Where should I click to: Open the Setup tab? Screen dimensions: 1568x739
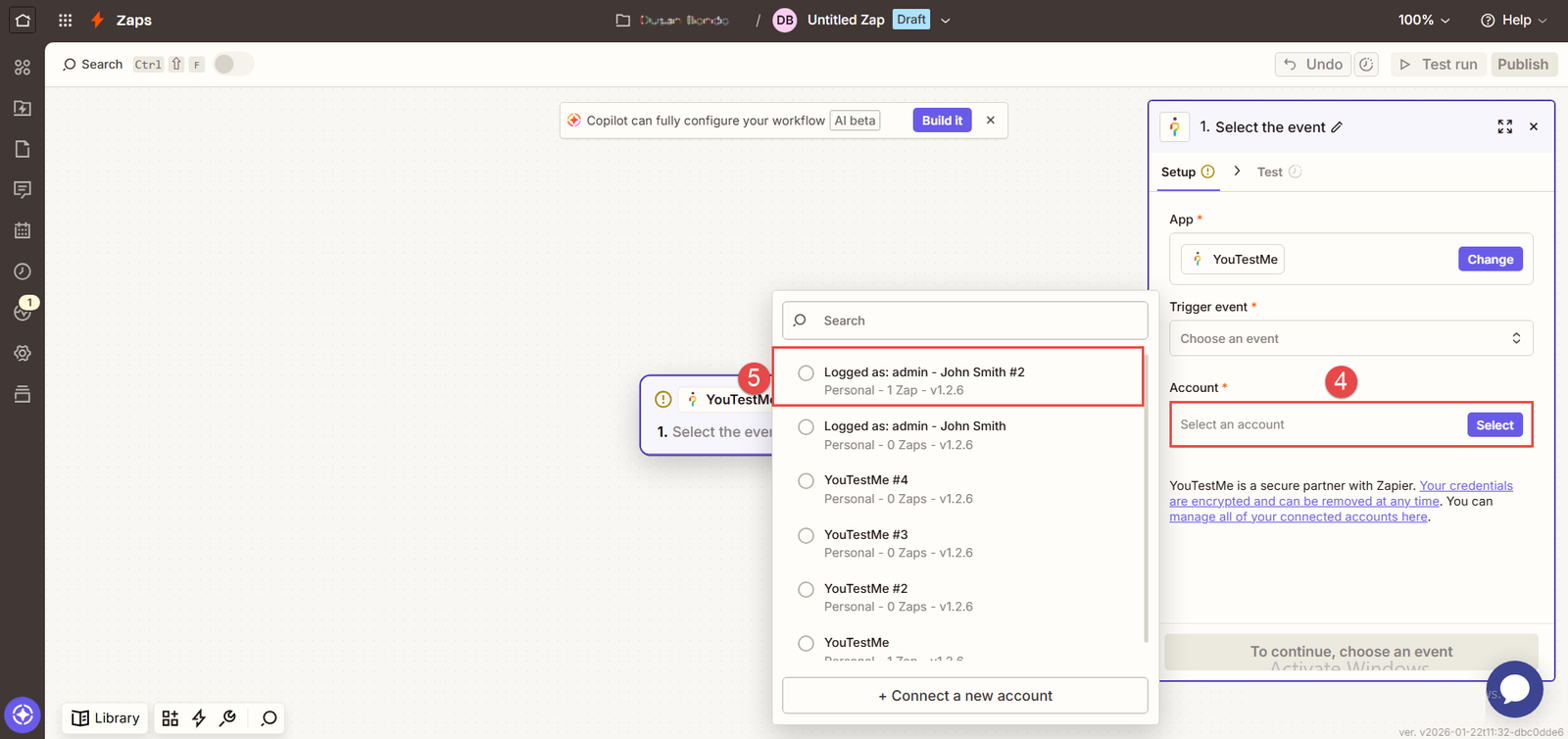coord(1178,172)
